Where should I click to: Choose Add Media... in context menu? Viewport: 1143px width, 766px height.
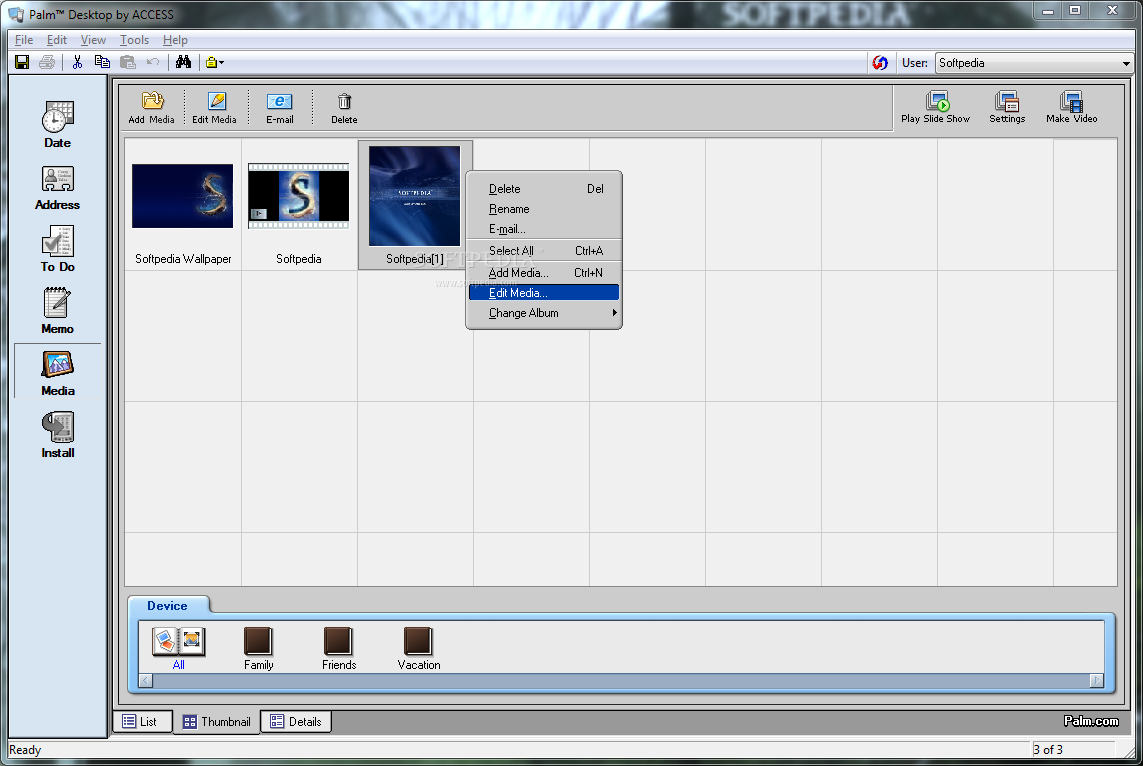544,273
